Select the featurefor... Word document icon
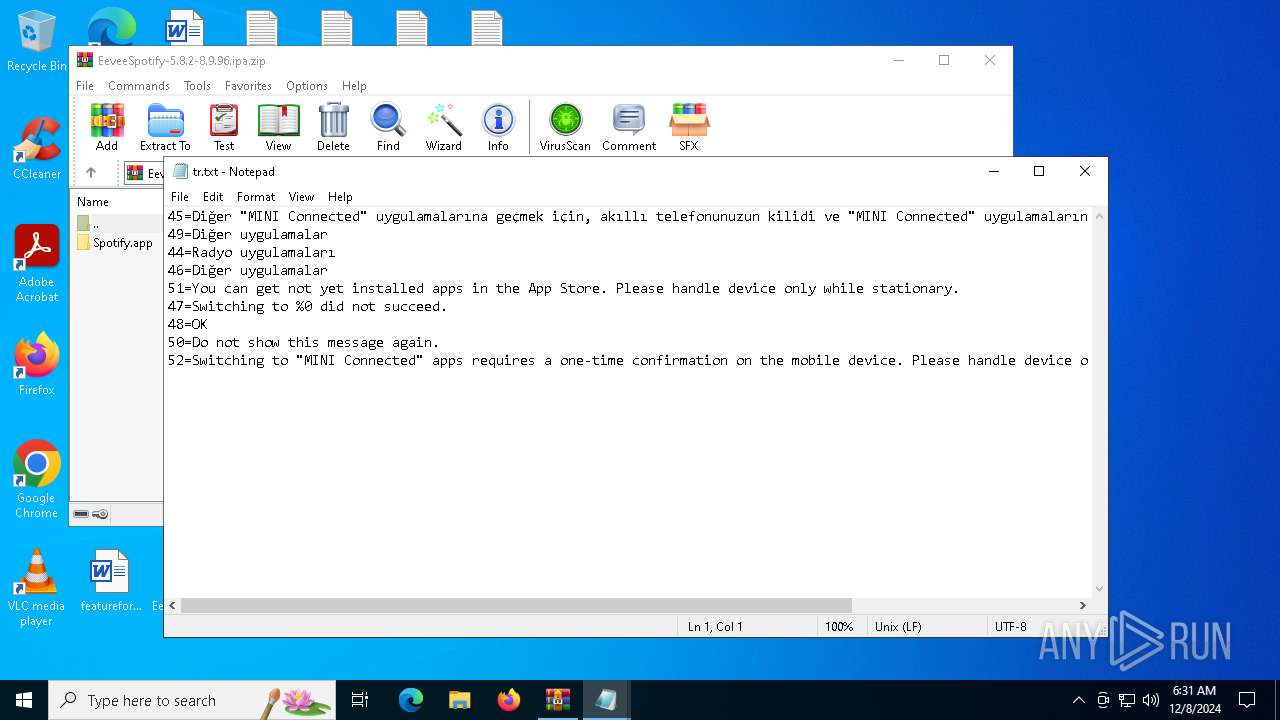The image size is (1280, 720). pyautogui.click(x=110, y=581)
